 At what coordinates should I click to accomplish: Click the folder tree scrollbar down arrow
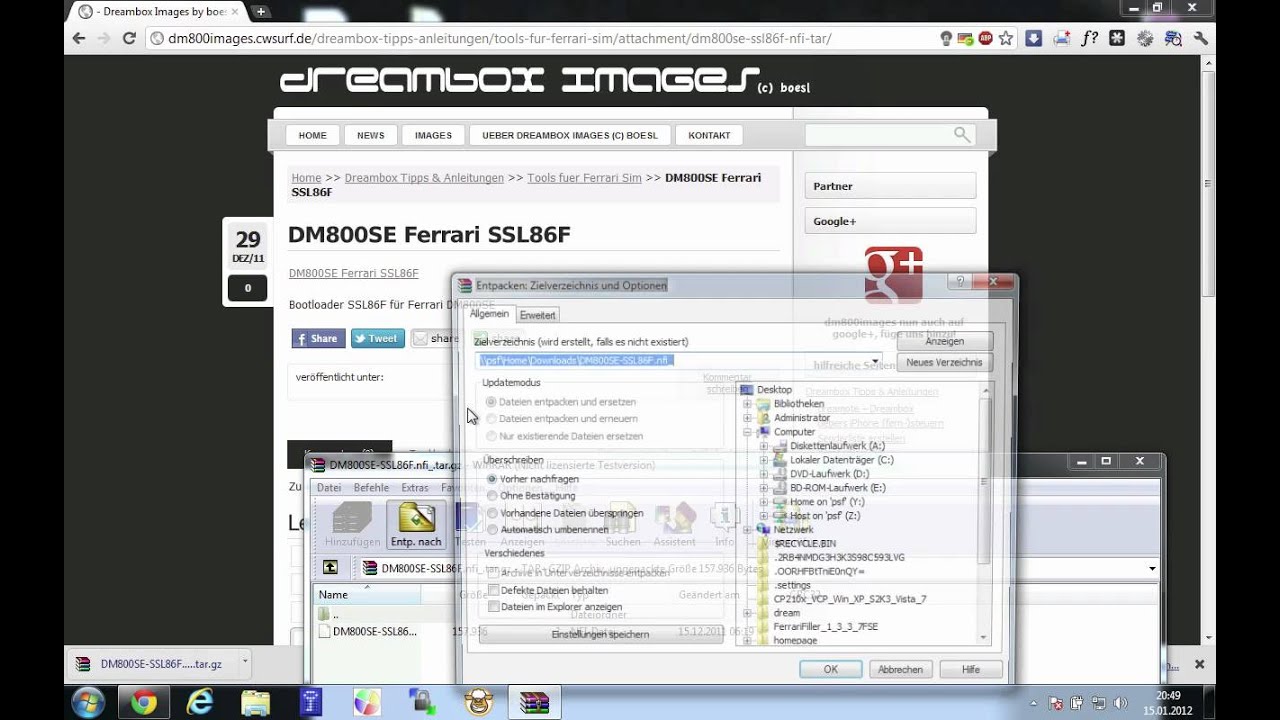[x=984, y=637]
